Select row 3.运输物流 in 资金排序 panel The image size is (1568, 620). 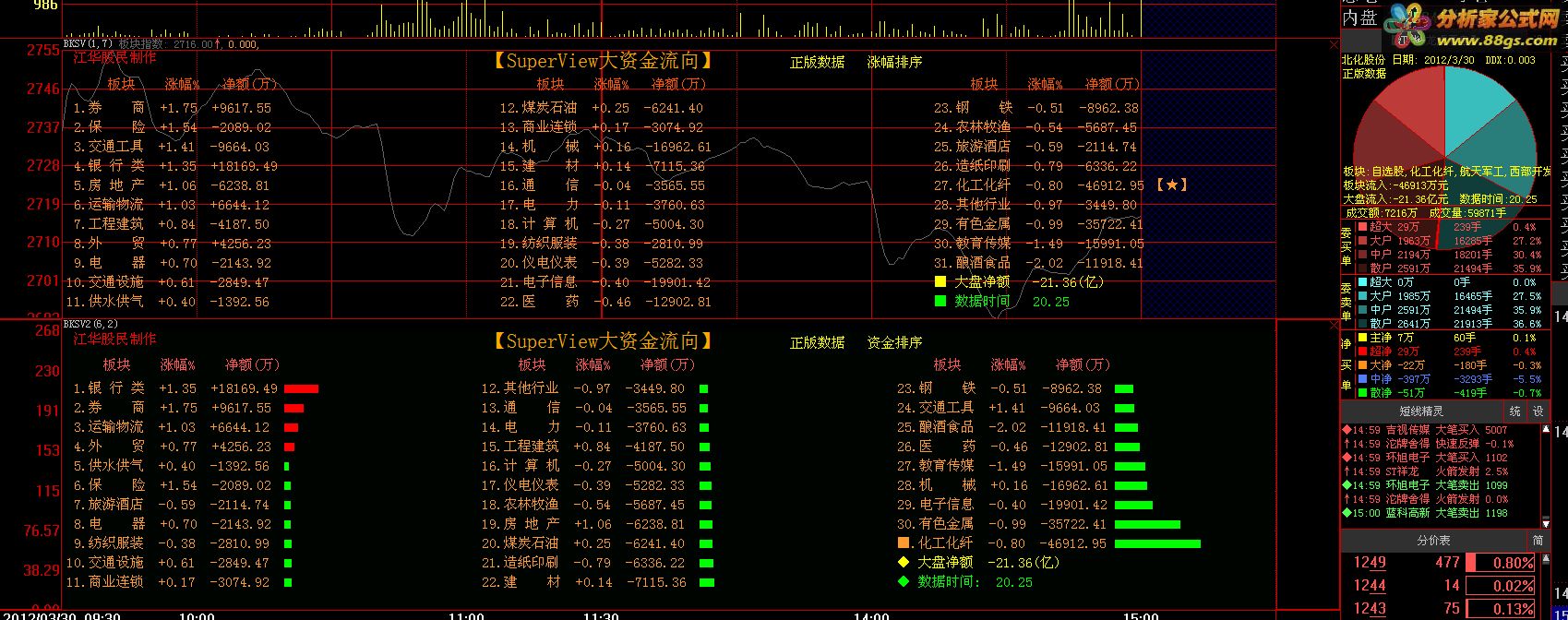pos(173,427)
